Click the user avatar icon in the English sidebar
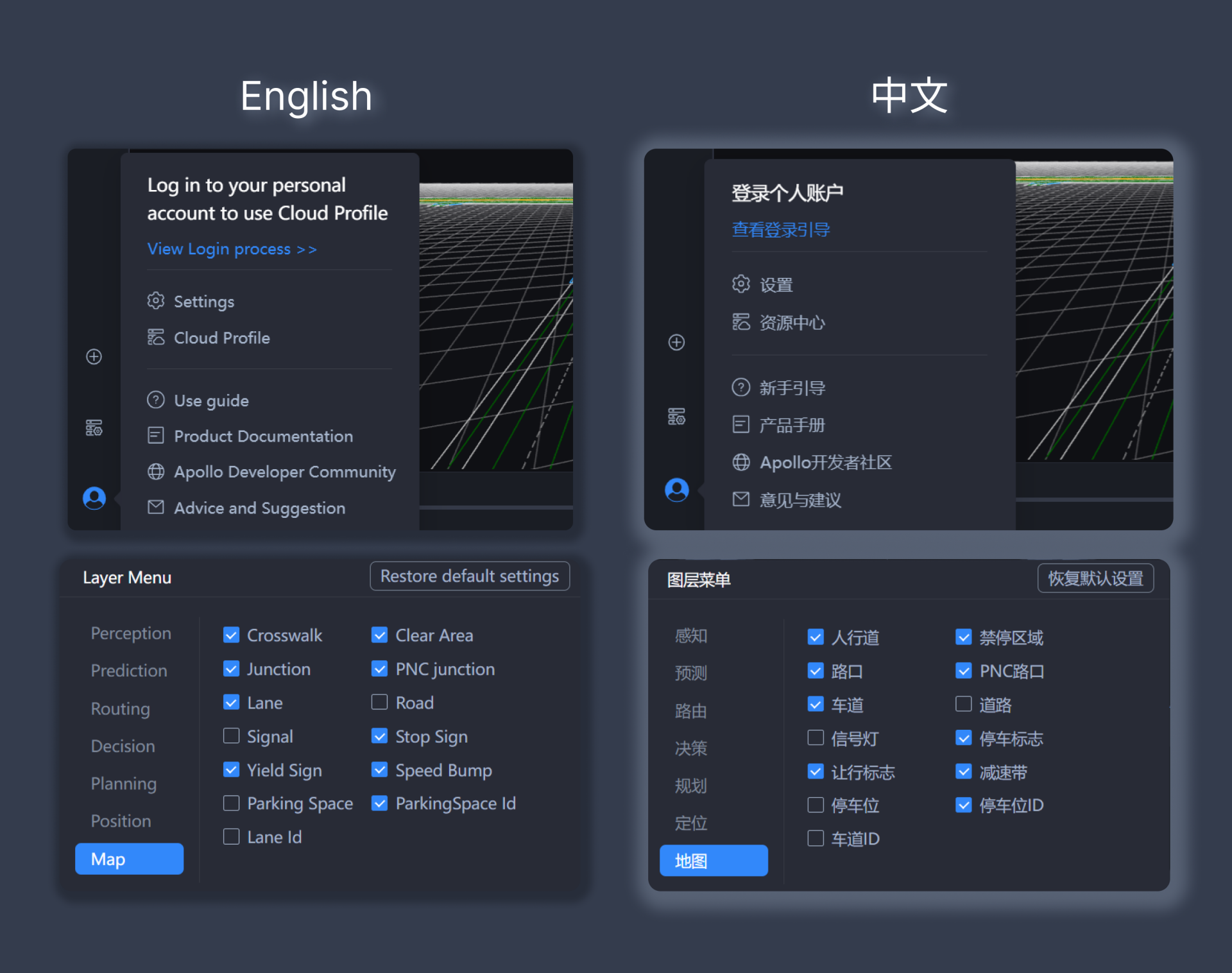 pos(94,498)
